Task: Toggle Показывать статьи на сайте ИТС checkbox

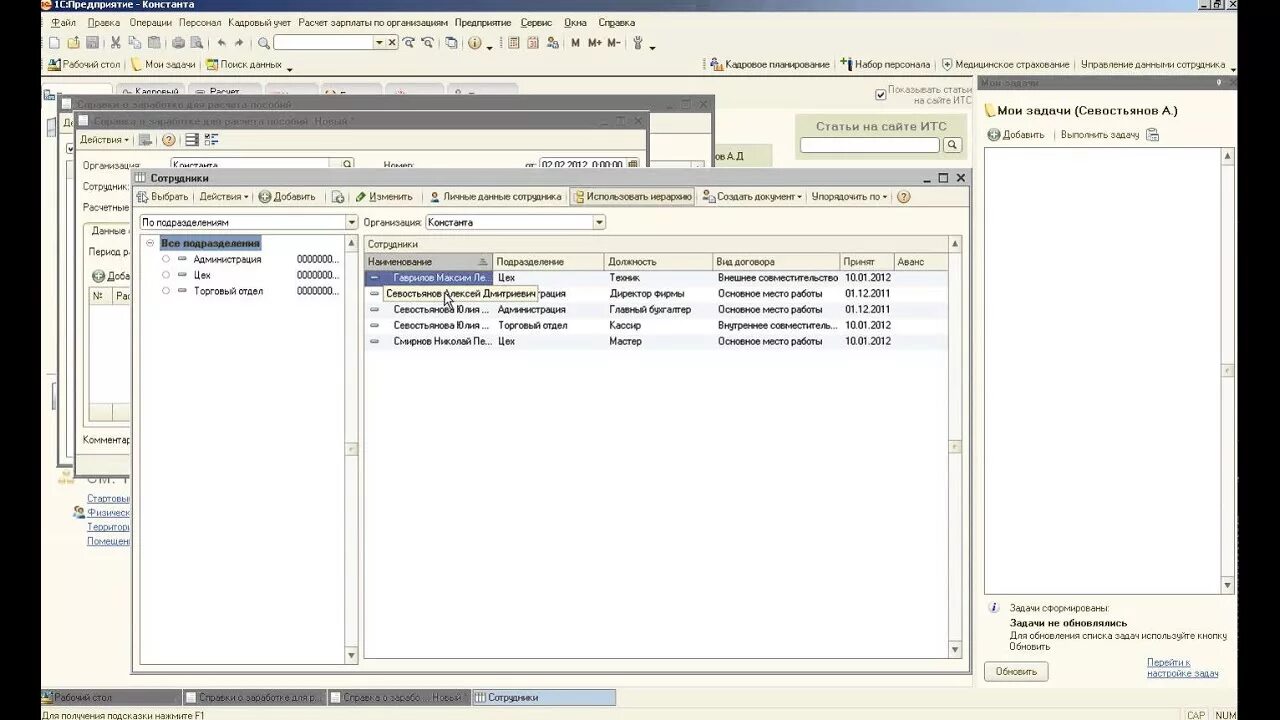Action: coord(881,95)
